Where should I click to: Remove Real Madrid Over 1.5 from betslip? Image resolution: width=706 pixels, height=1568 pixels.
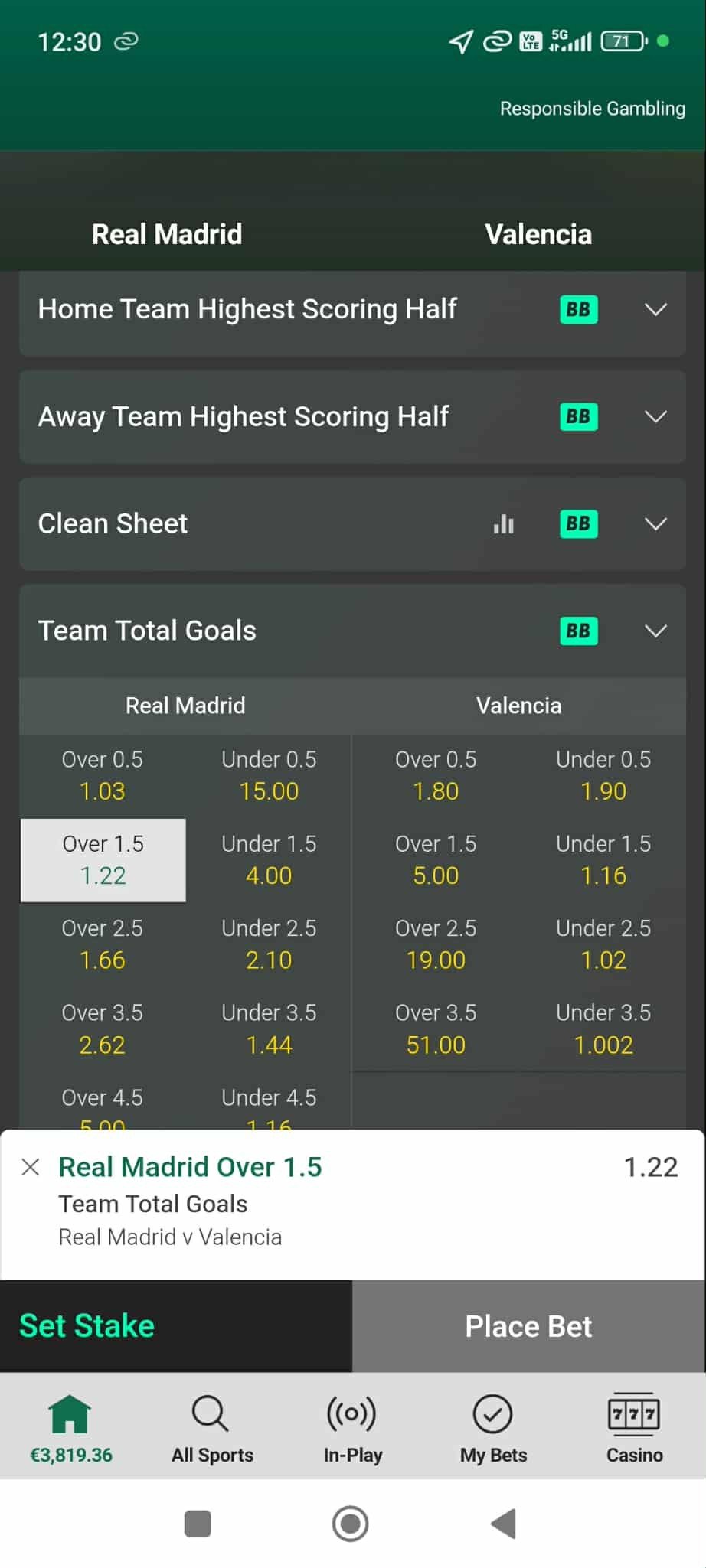point(31,1167)
